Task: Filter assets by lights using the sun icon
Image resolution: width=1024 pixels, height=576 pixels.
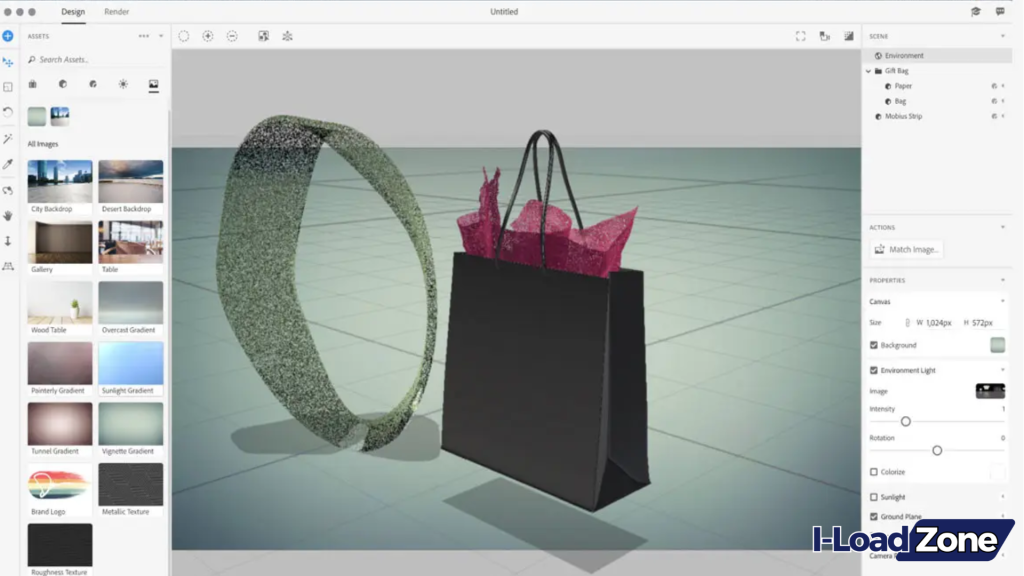Action: click(122, 85)
